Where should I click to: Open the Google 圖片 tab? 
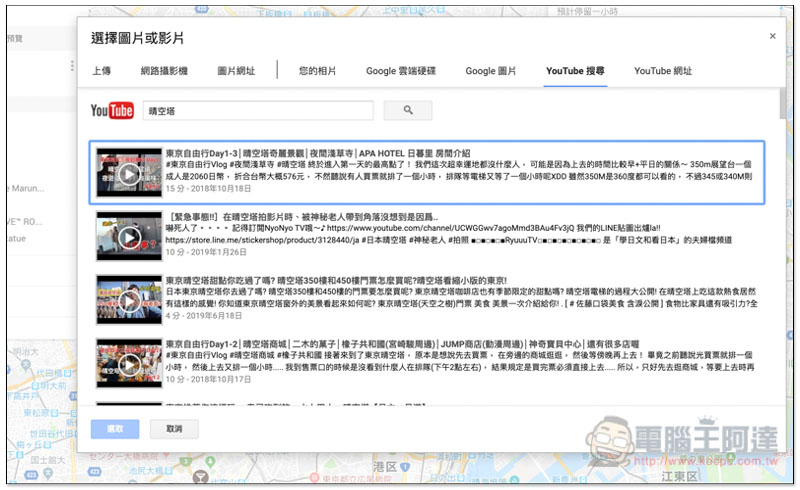point(491,71)
